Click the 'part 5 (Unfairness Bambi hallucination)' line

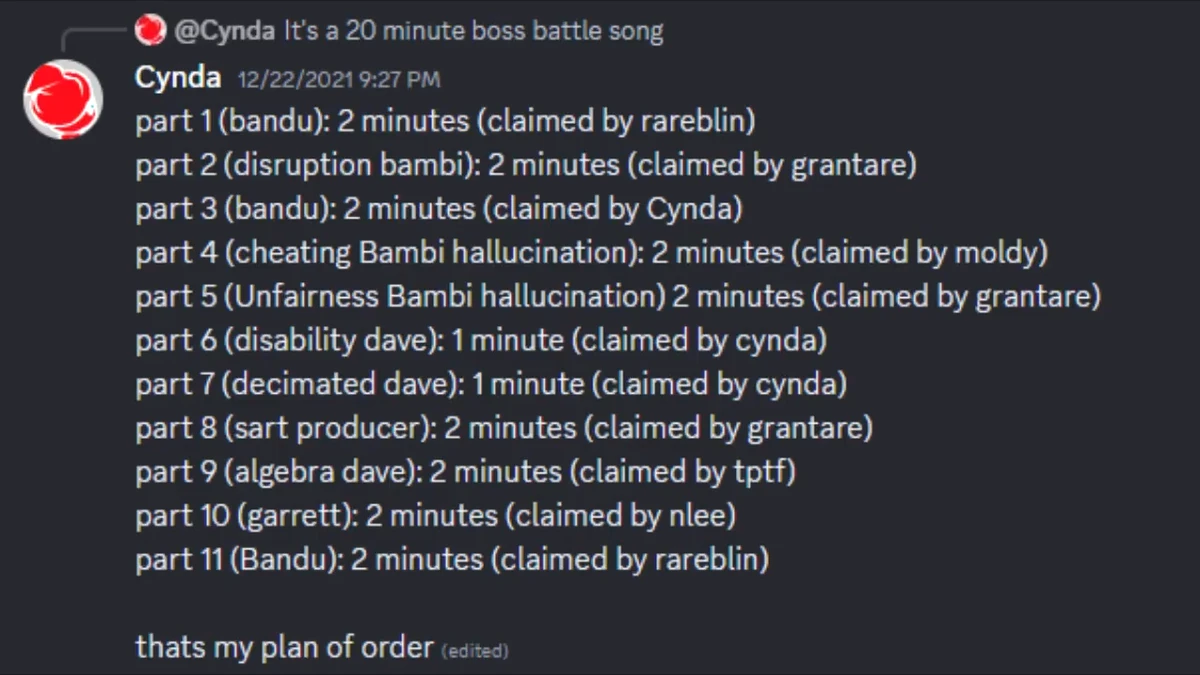[618, 297]
